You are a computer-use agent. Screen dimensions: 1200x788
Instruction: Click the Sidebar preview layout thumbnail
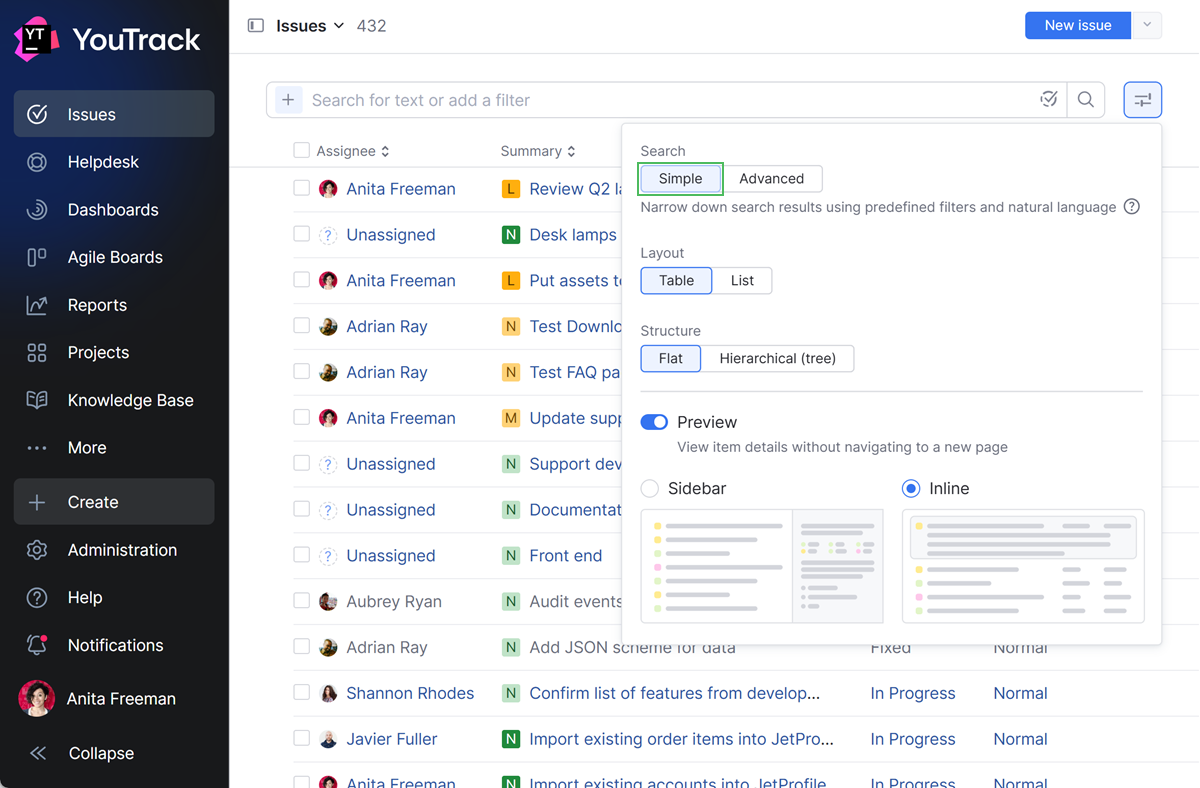762,566
